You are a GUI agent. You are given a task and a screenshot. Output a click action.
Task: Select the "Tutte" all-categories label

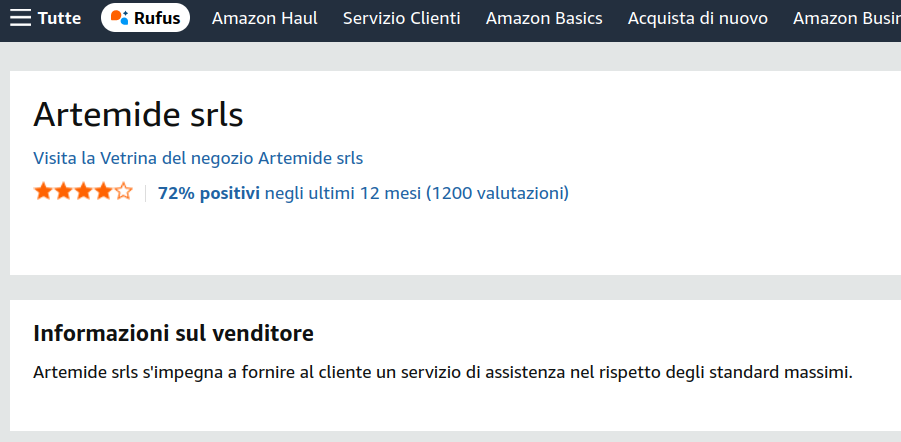tap(59, 18)
